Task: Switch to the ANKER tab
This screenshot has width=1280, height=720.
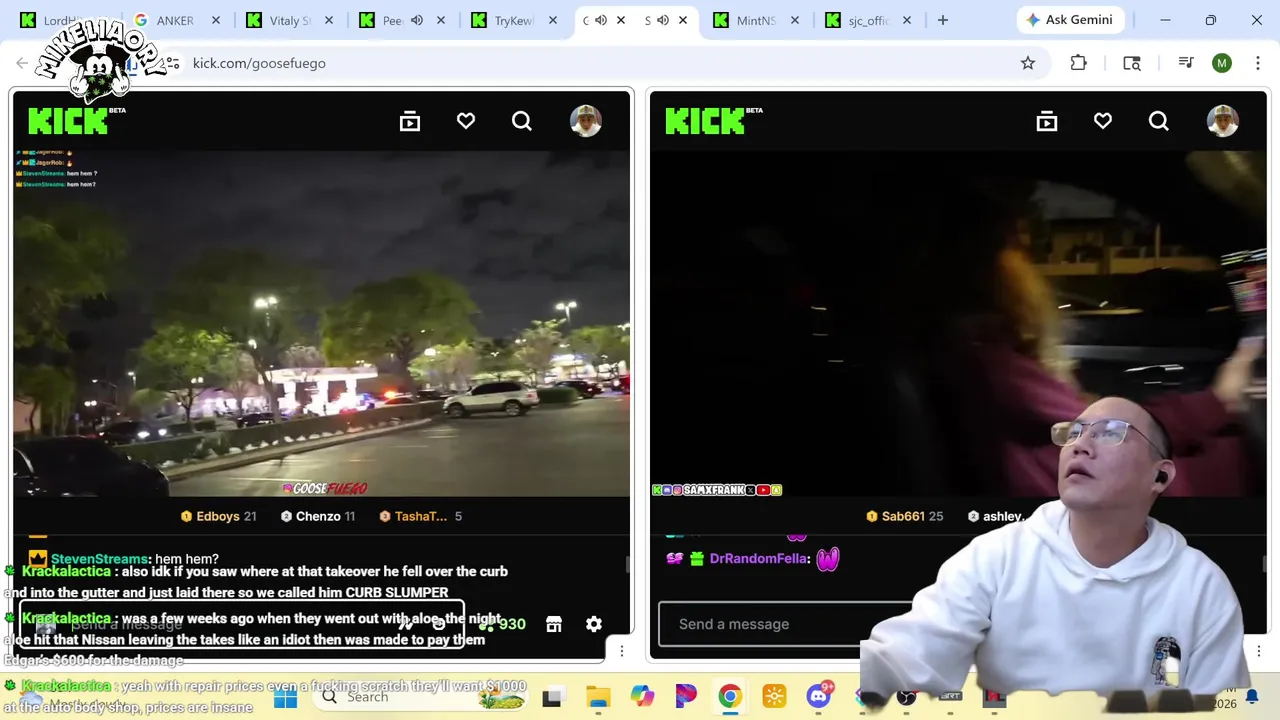Action: click(175, 20)
